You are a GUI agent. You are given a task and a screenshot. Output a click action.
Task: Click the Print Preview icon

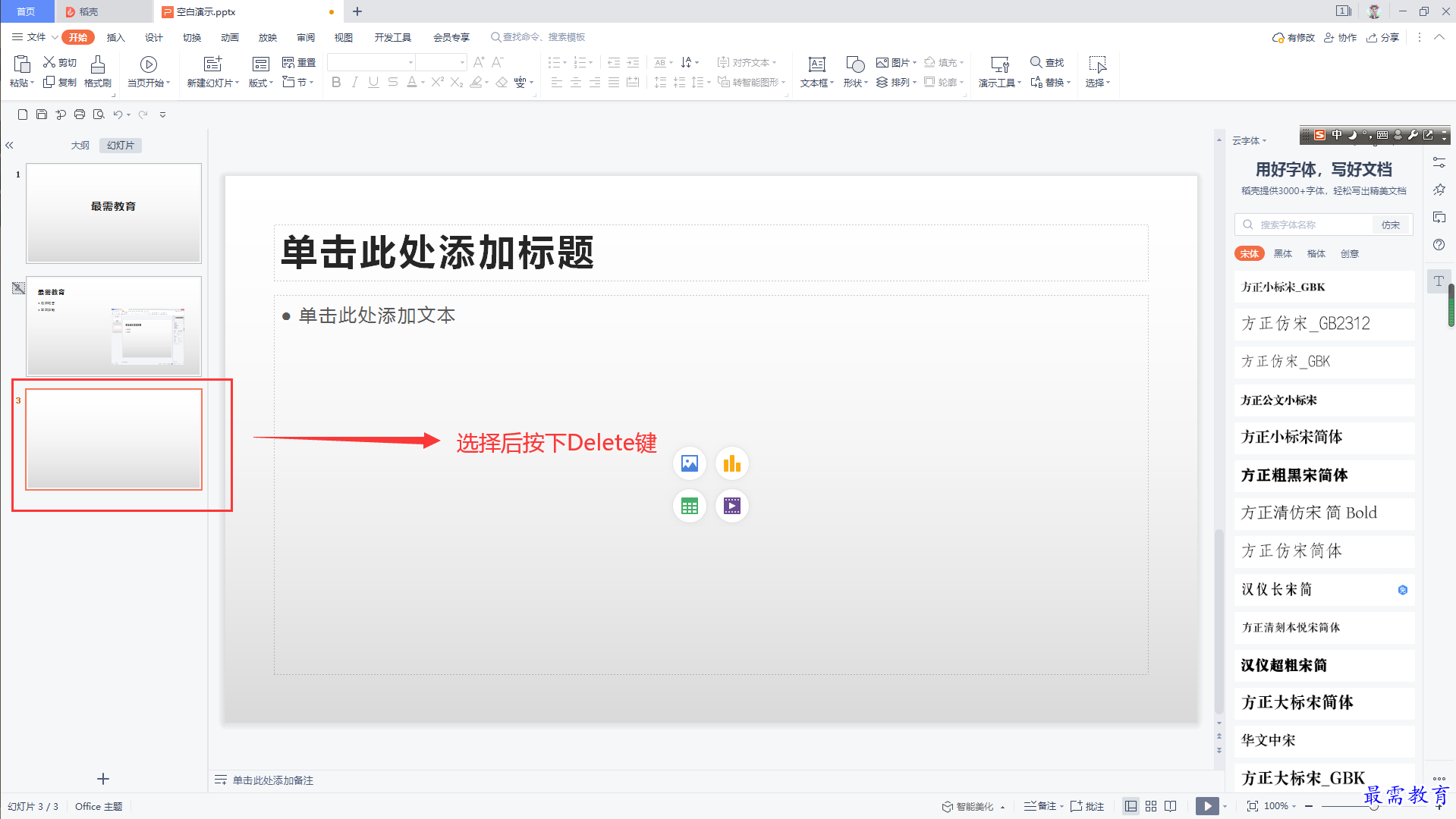(99, 115)
